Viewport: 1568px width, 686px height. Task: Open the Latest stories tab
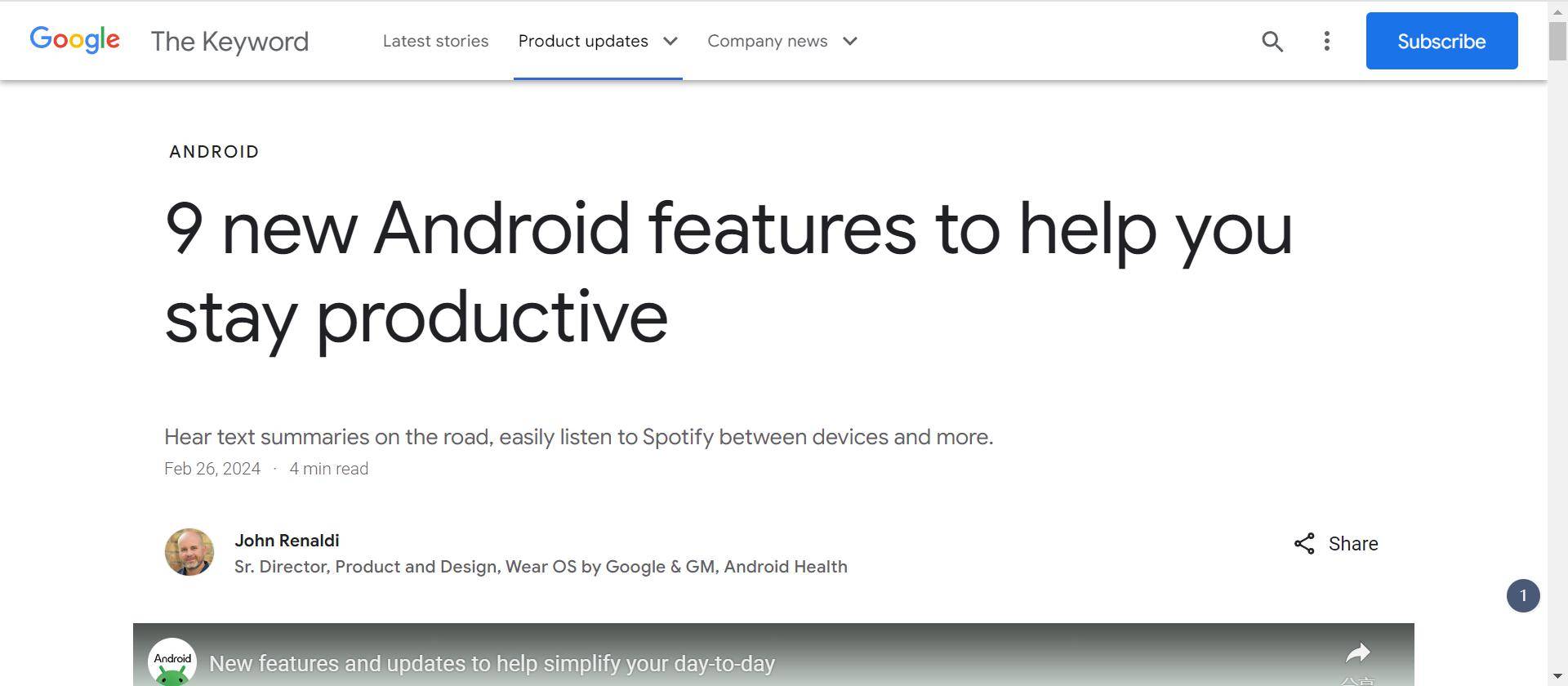tap(435, 41)
